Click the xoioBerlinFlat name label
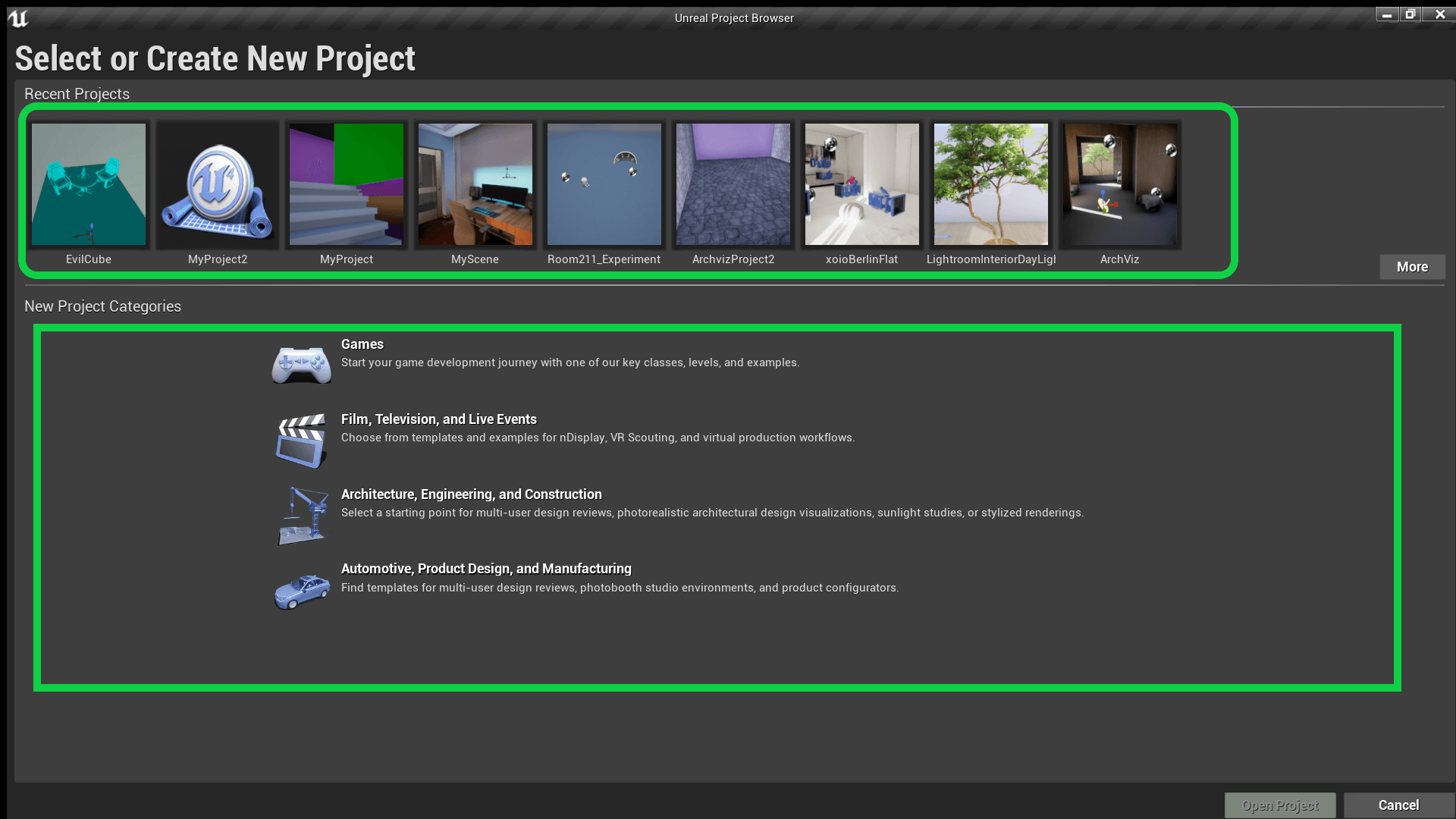This screenshot has width=1456, height=819. click(x=862, y=259)
